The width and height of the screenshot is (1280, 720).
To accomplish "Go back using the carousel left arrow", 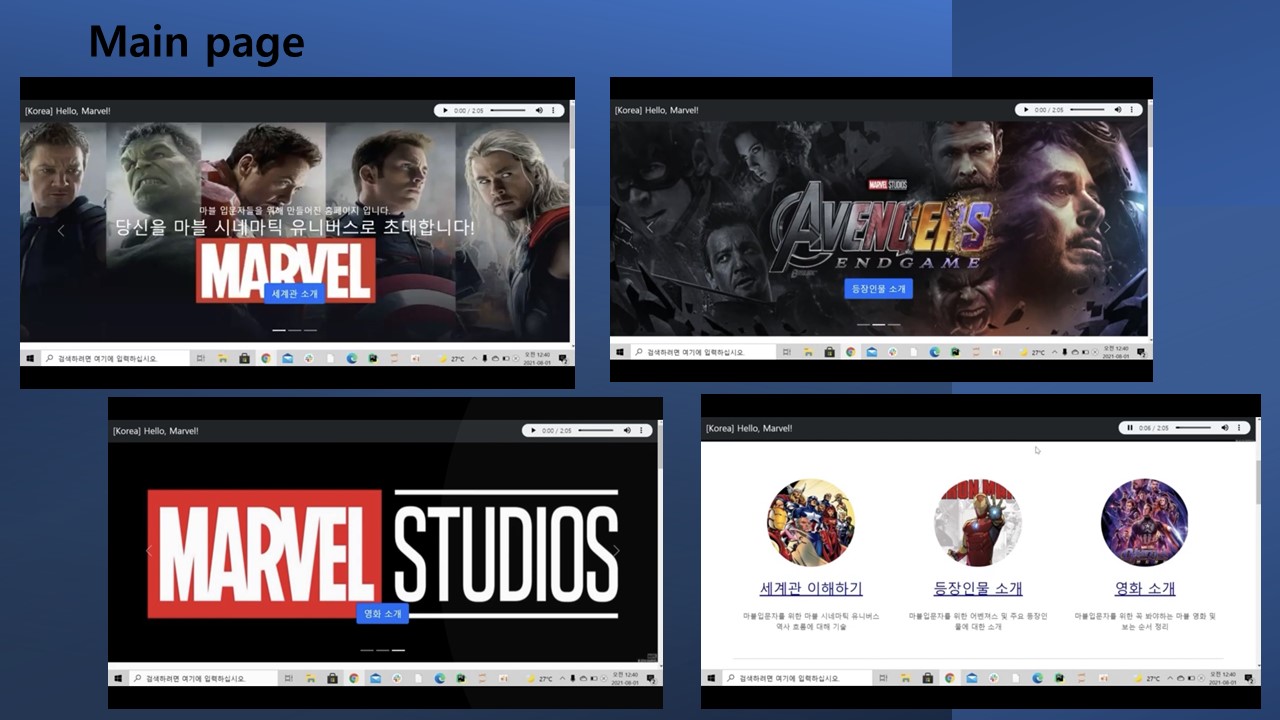I will tap(60, 230).
